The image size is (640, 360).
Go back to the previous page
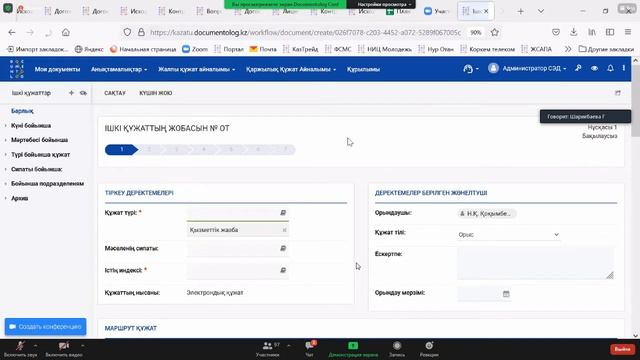pyautogui.click(x=12, y=32)
